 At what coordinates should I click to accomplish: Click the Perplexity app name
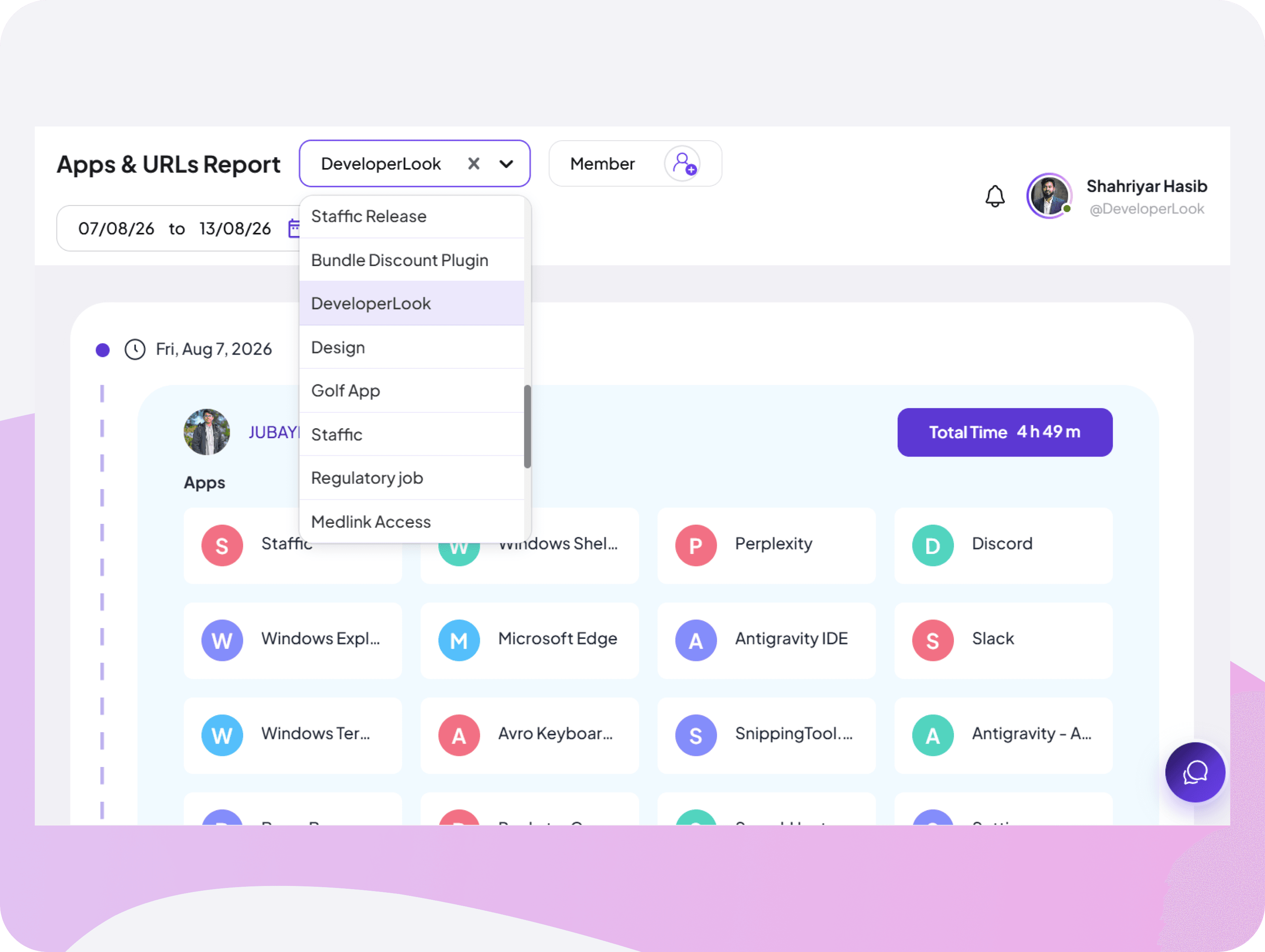773,543
